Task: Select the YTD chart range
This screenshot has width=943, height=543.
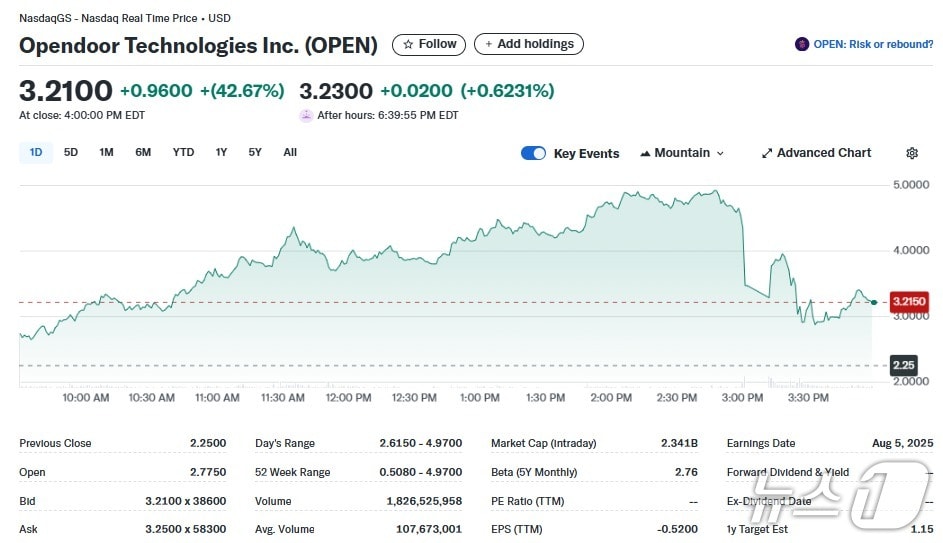Action: pos(183,152)
